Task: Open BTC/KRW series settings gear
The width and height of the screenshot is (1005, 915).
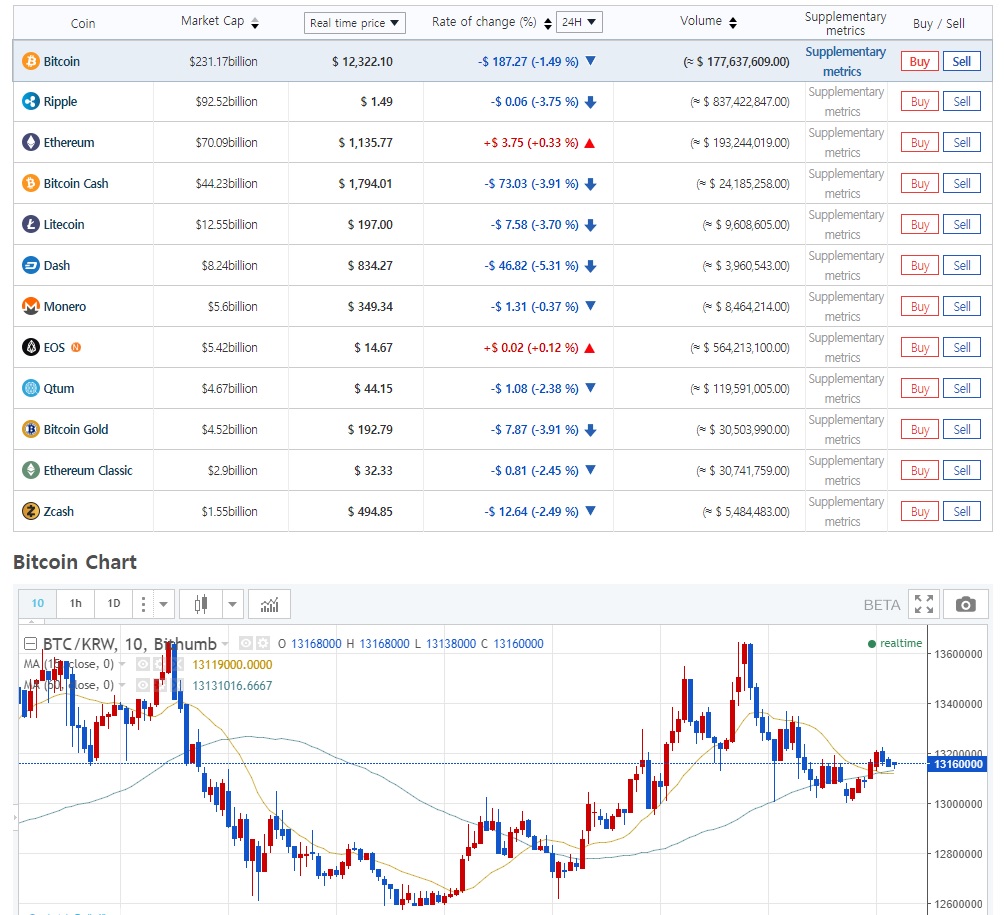Action: pos(263,643)
